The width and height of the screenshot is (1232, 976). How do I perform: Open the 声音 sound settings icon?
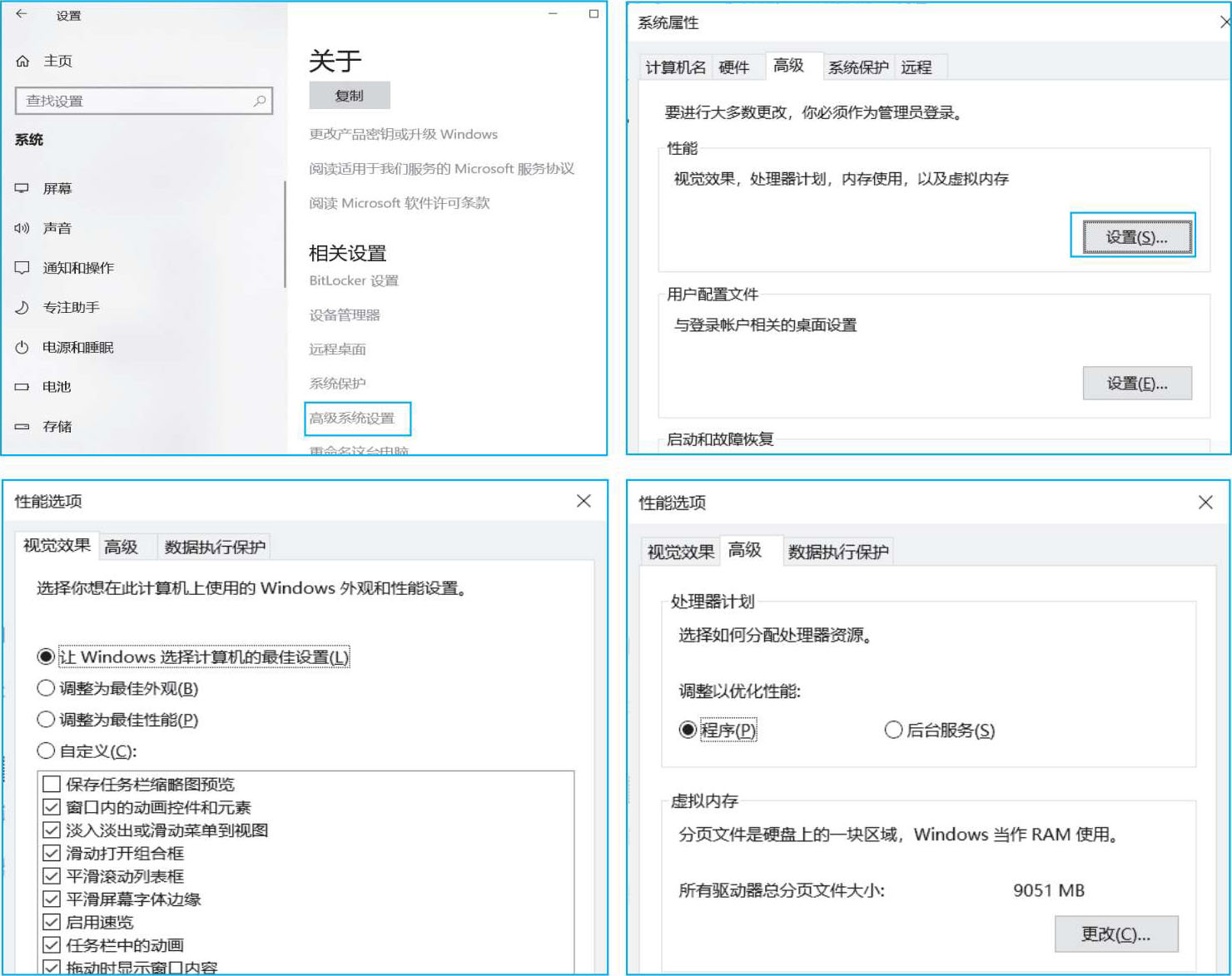[22, 228]
